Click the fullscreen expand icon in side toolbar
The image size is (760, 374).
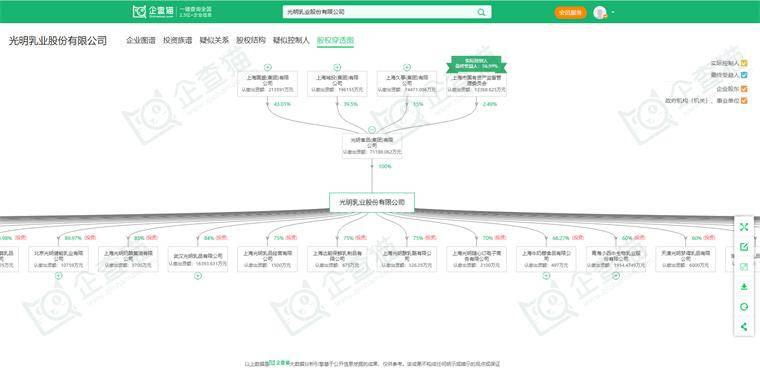click(744, 227)
